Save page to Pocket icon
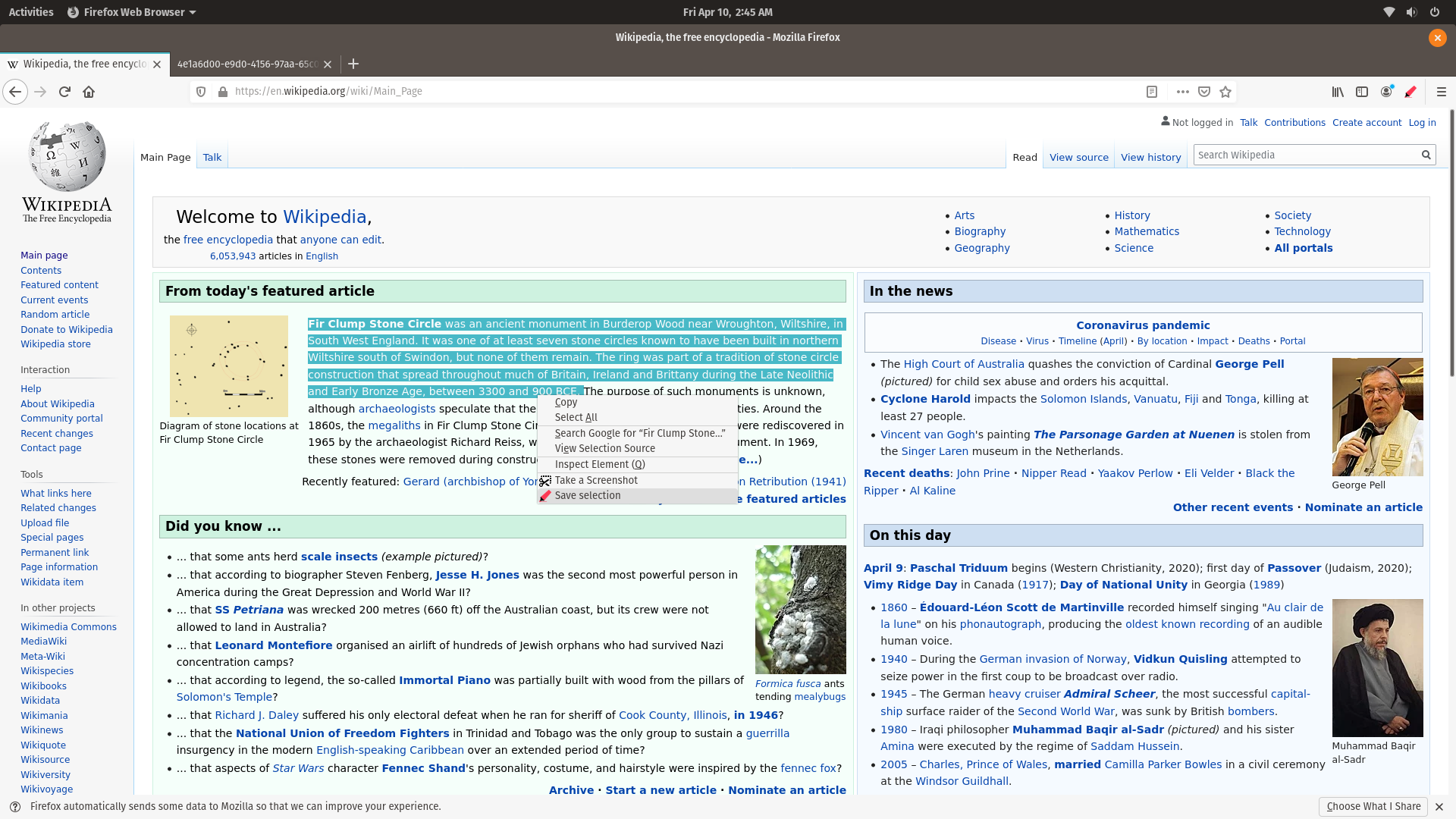1456x819 pixels. click(1203, 92)
